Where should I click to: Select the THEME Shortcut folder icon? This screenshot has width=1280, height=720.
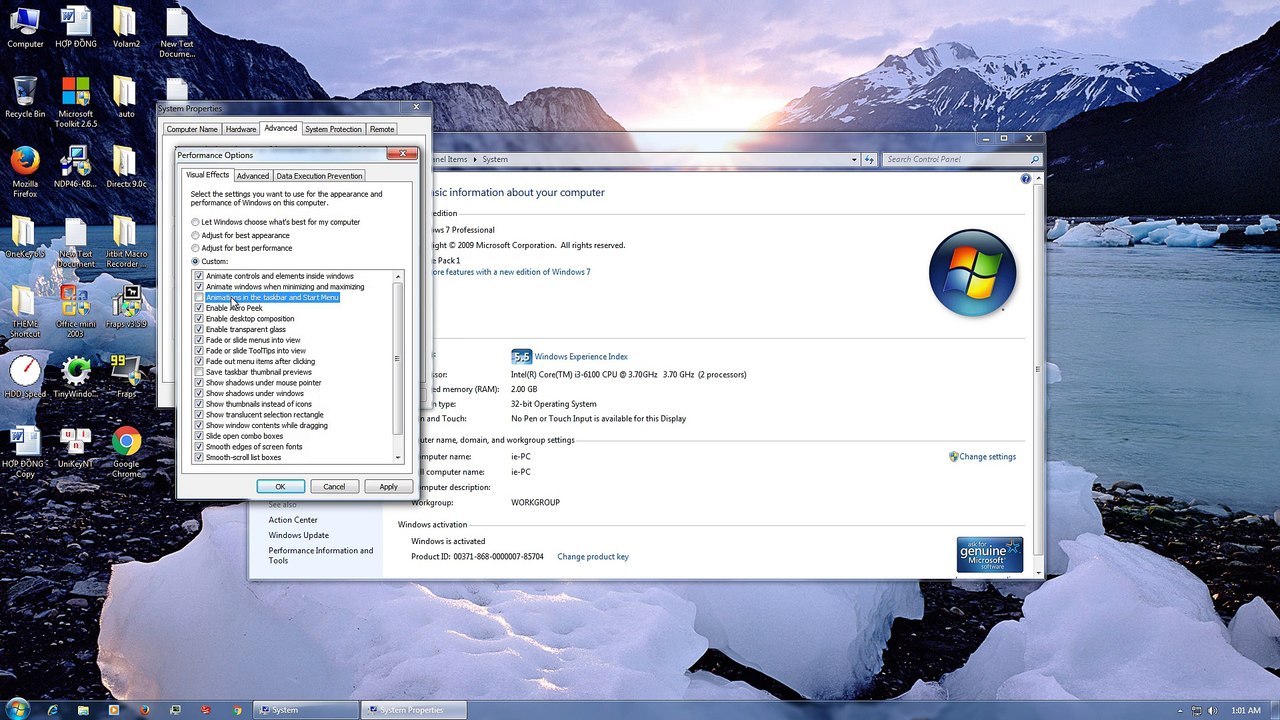(x=25, y=312)
